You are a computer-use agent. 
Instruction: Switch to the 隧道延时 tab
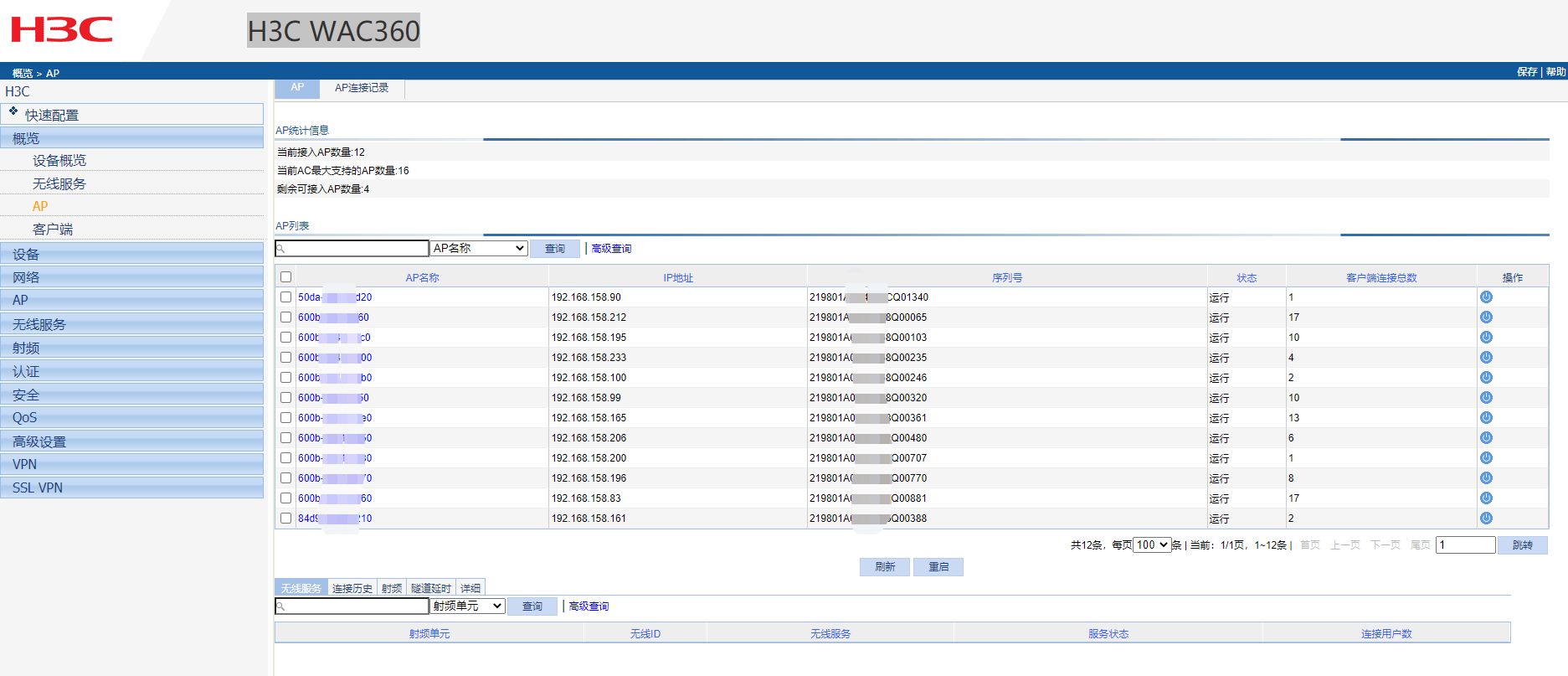(x=431, y=588)
